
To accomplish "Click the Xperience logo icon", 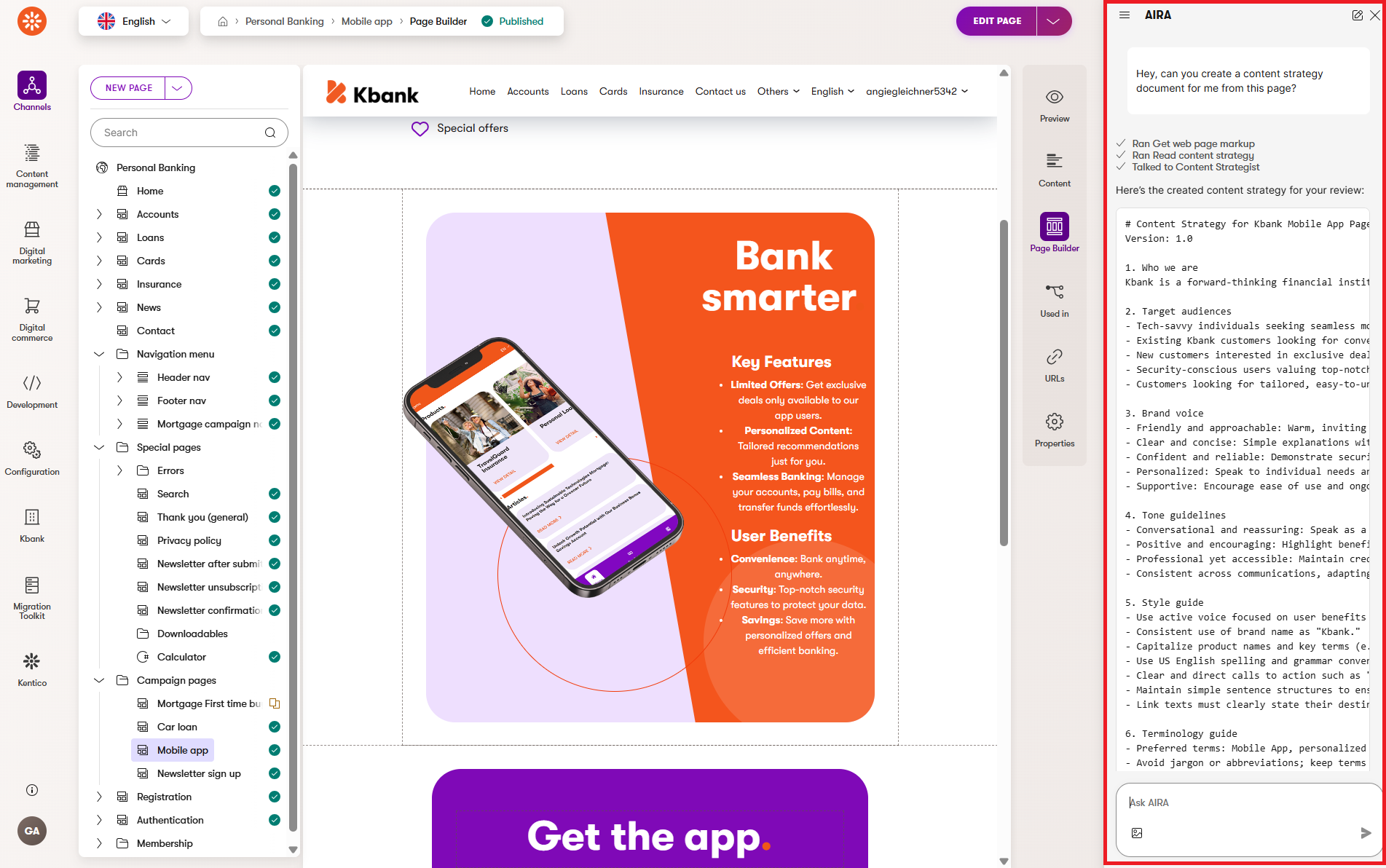I will click(32, 21).
